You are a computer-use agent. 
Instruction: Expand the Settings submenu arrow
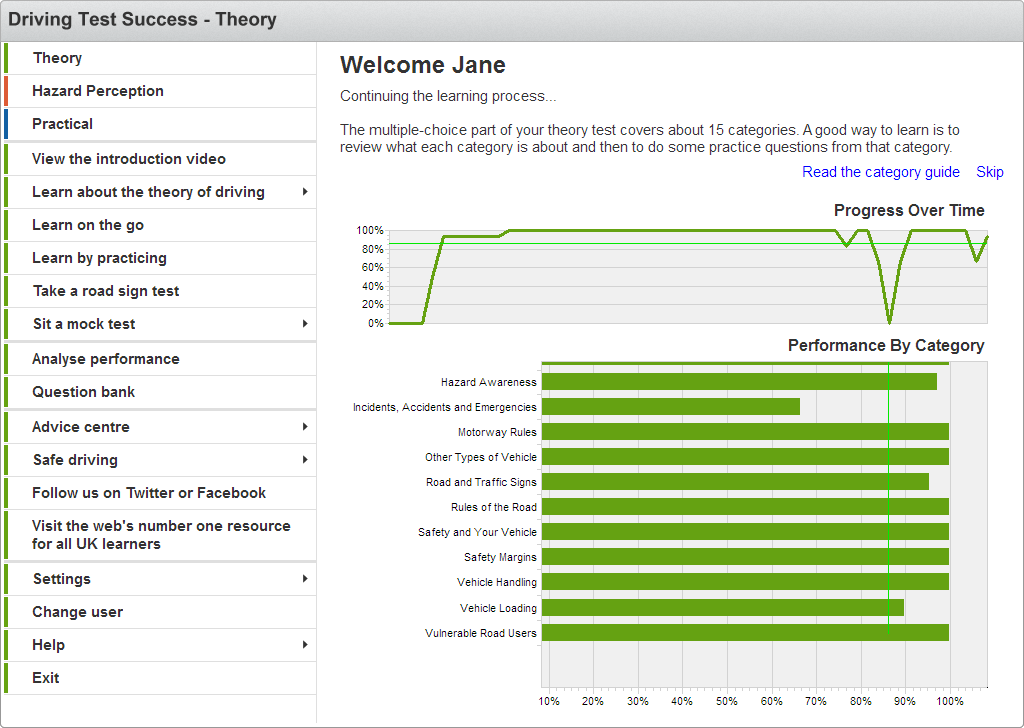pos(304,579)
